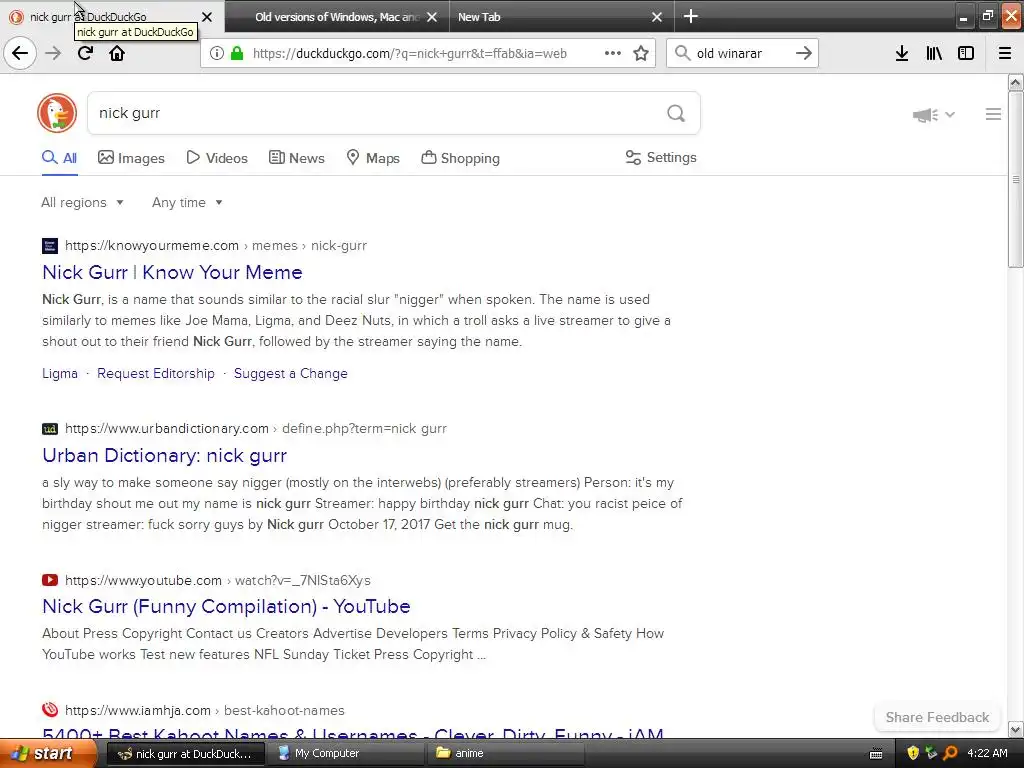
Task: Expand the All regions dropdown
Action: (x=82, y=202)
